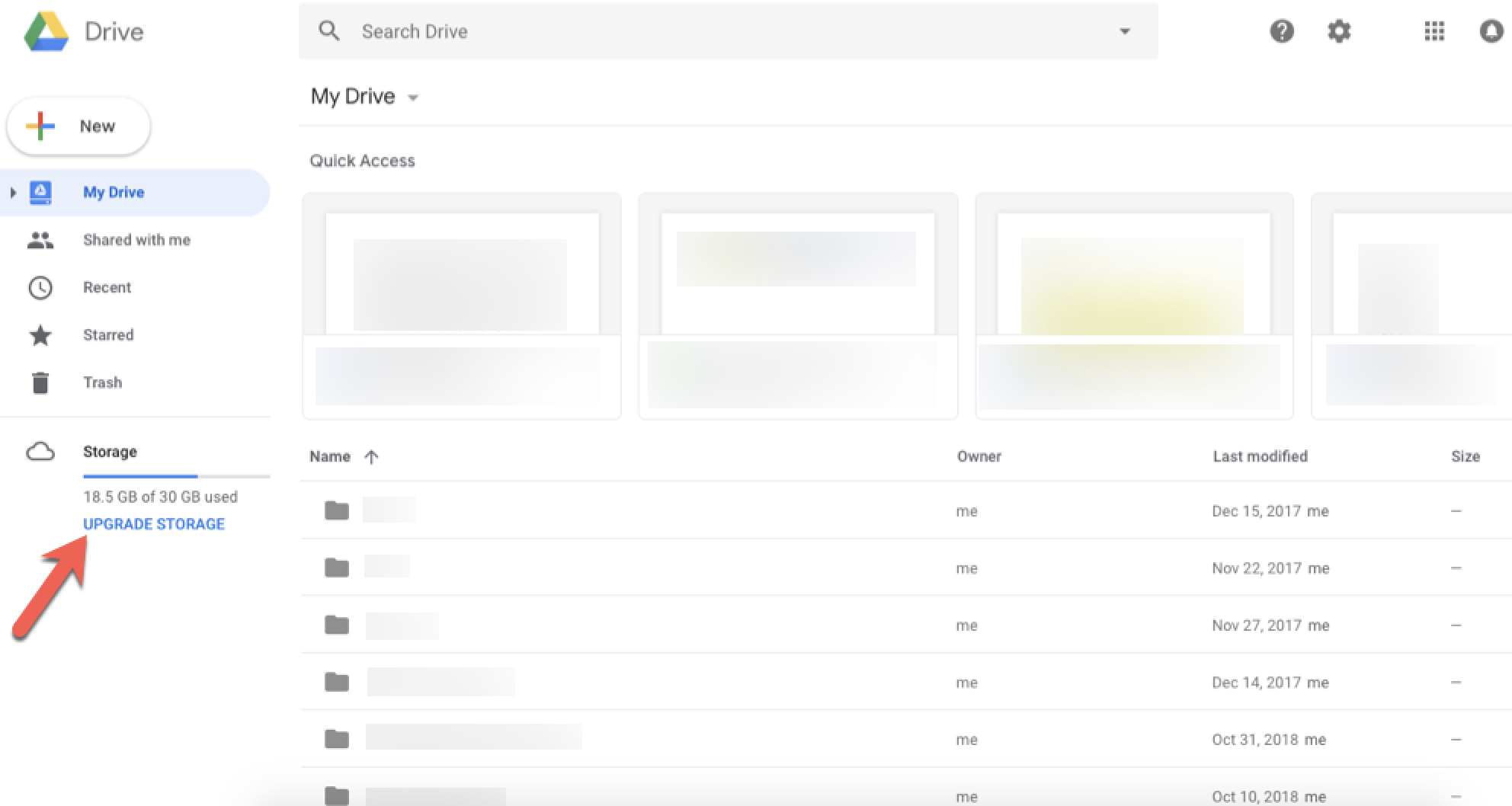Image resolution: width=1512 pixels, height=806 pixels.
Task: Click the folder icon dated Oct 31, 2018
Action: click(337, 739)
